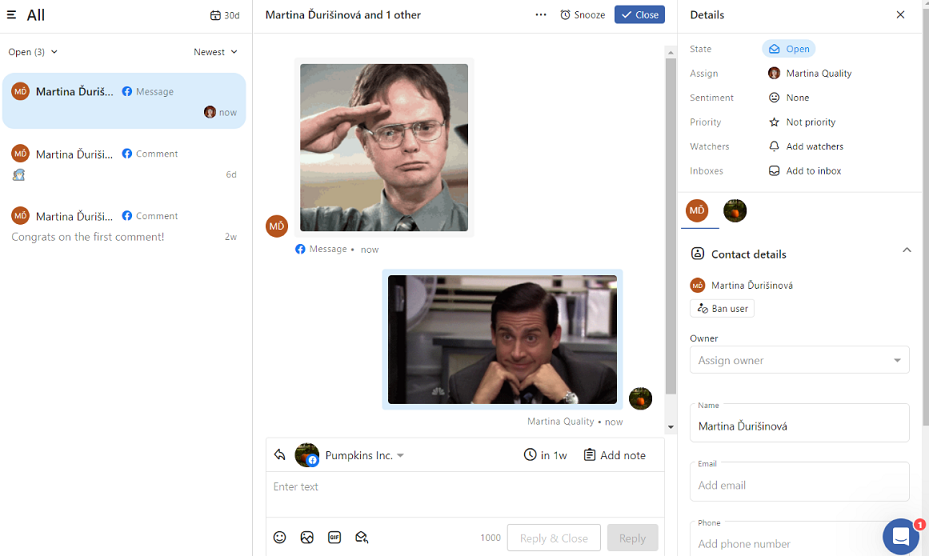
Task: Expand the Open (3) status filter
Action: coord(33,52)
